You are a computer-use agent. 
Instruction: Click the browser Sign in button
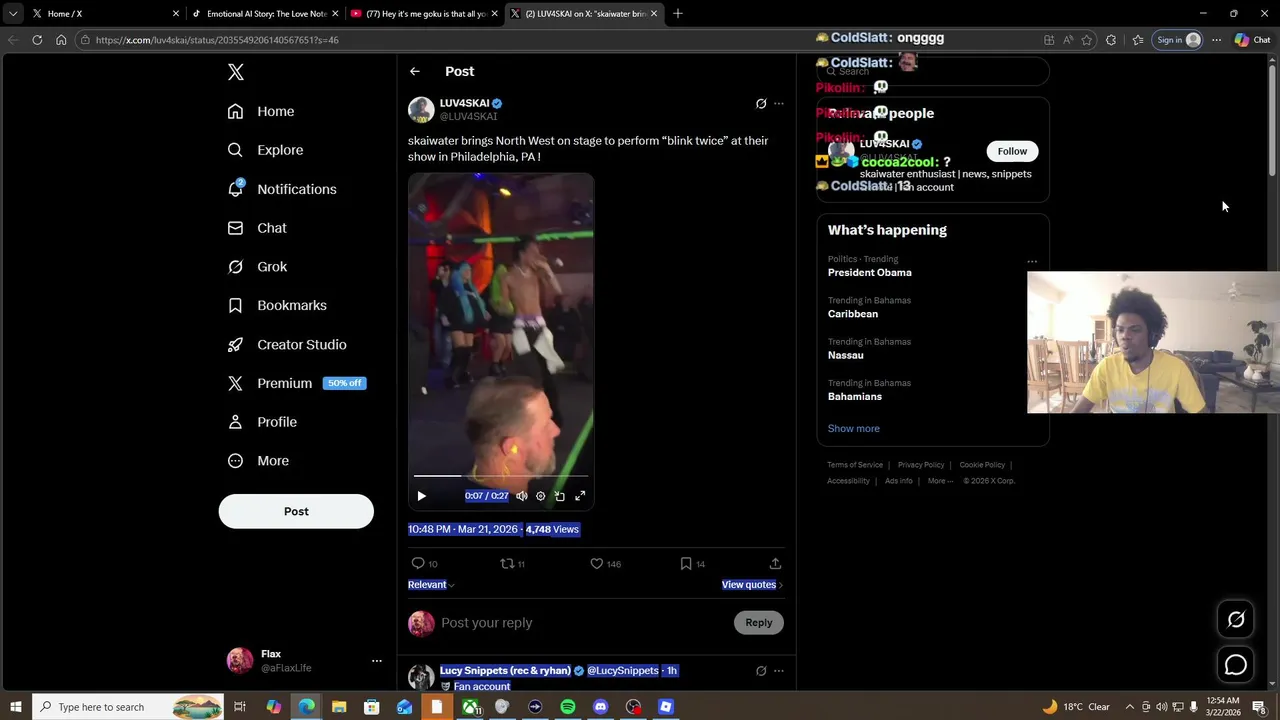click(x=1178, y=40)
